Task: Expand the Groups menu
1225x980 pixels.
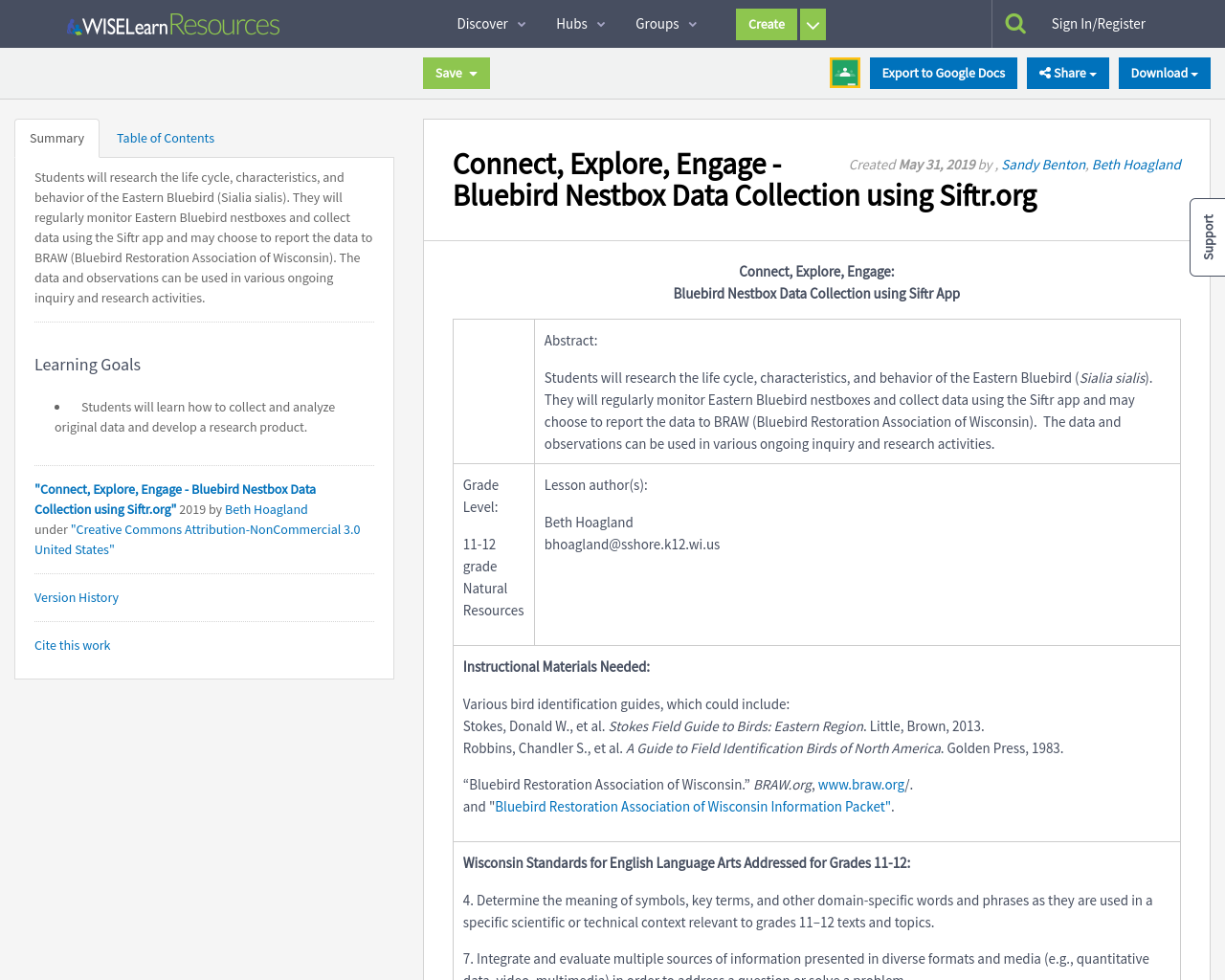Action: (663, 23)
